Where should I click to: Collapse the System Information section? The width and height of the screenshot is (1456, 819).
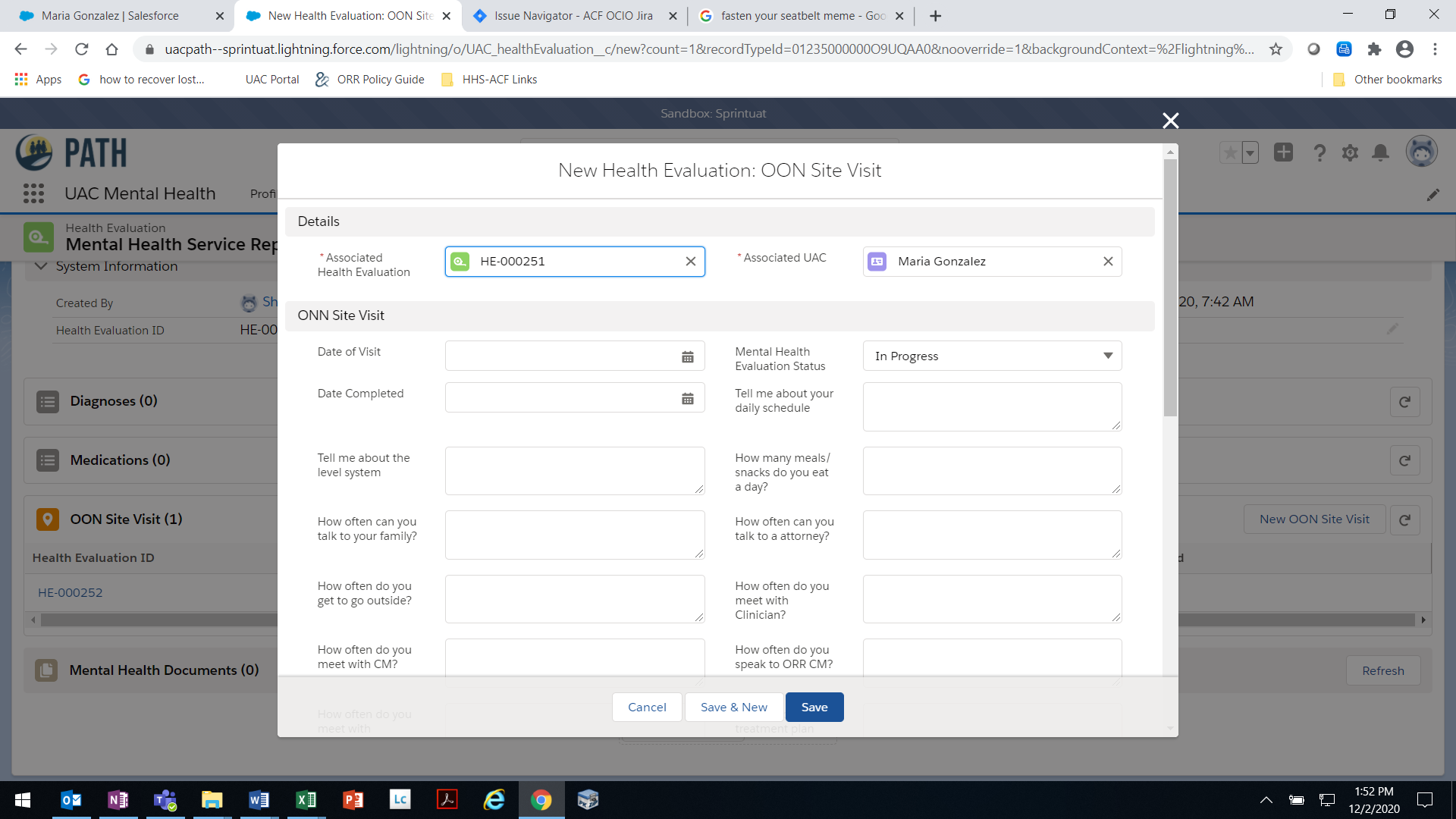pos(42,266)
